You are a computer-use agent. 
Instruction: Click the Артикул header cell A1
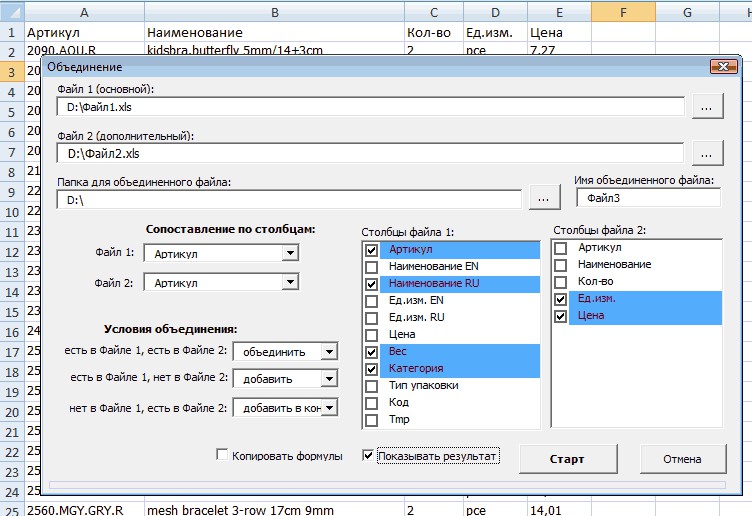[x=84, y=33]
